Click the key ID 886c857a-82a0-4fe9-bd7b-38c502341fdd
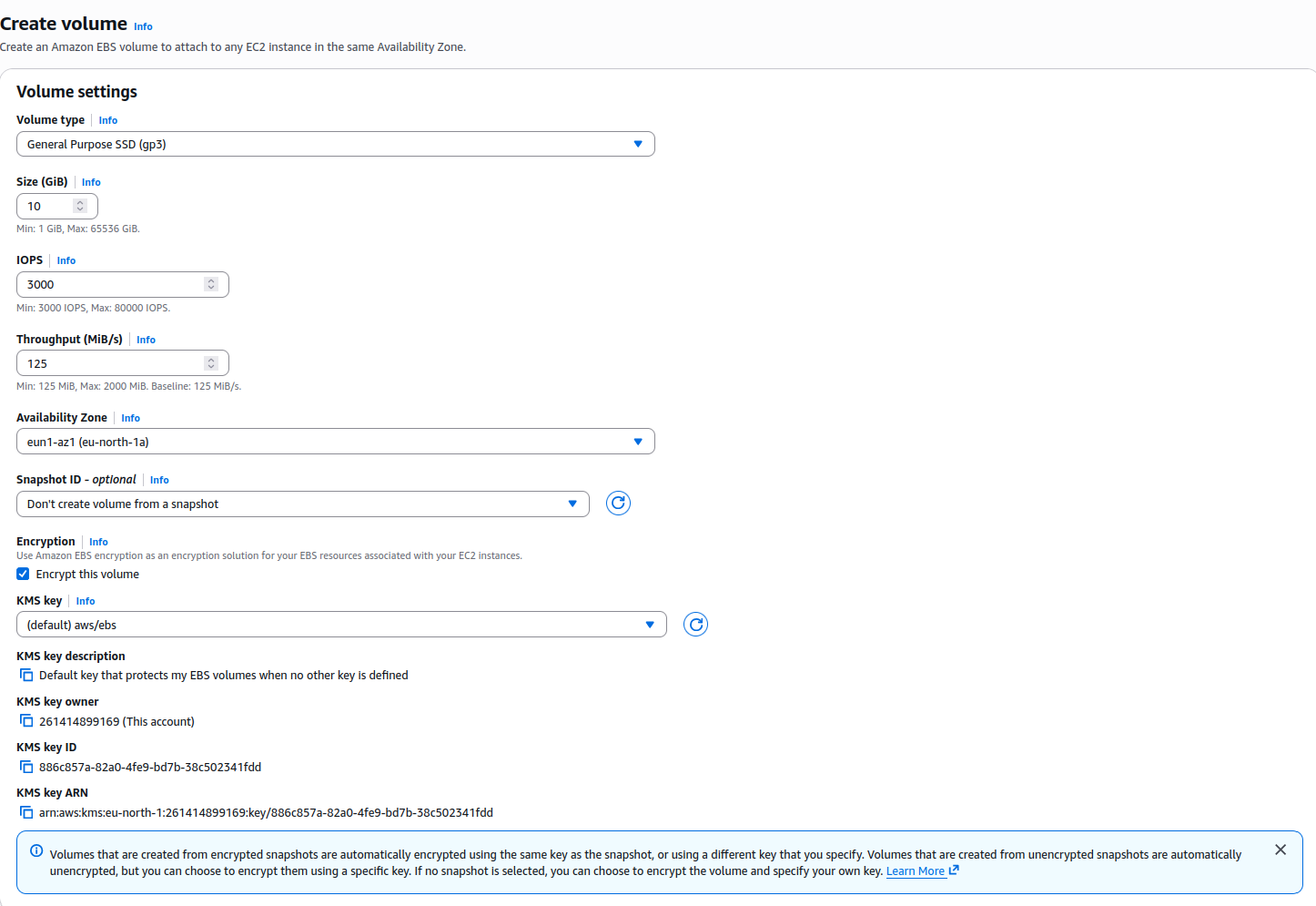The height and width of the screenshot is (906, 1316). pos(150,767)
